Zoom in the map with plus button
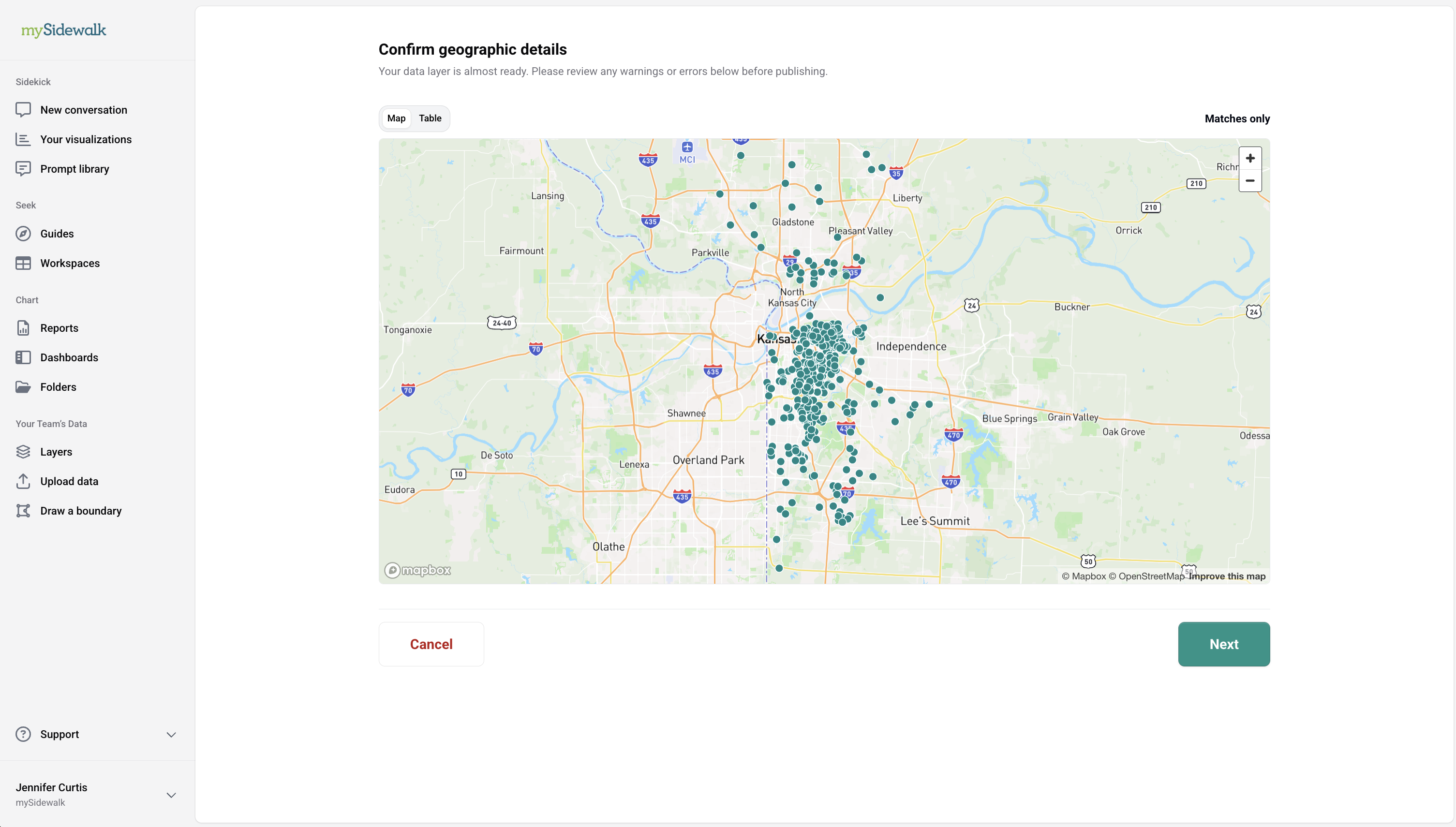This screenshot has width=1456, height=827. click(x=1250, y=159)
